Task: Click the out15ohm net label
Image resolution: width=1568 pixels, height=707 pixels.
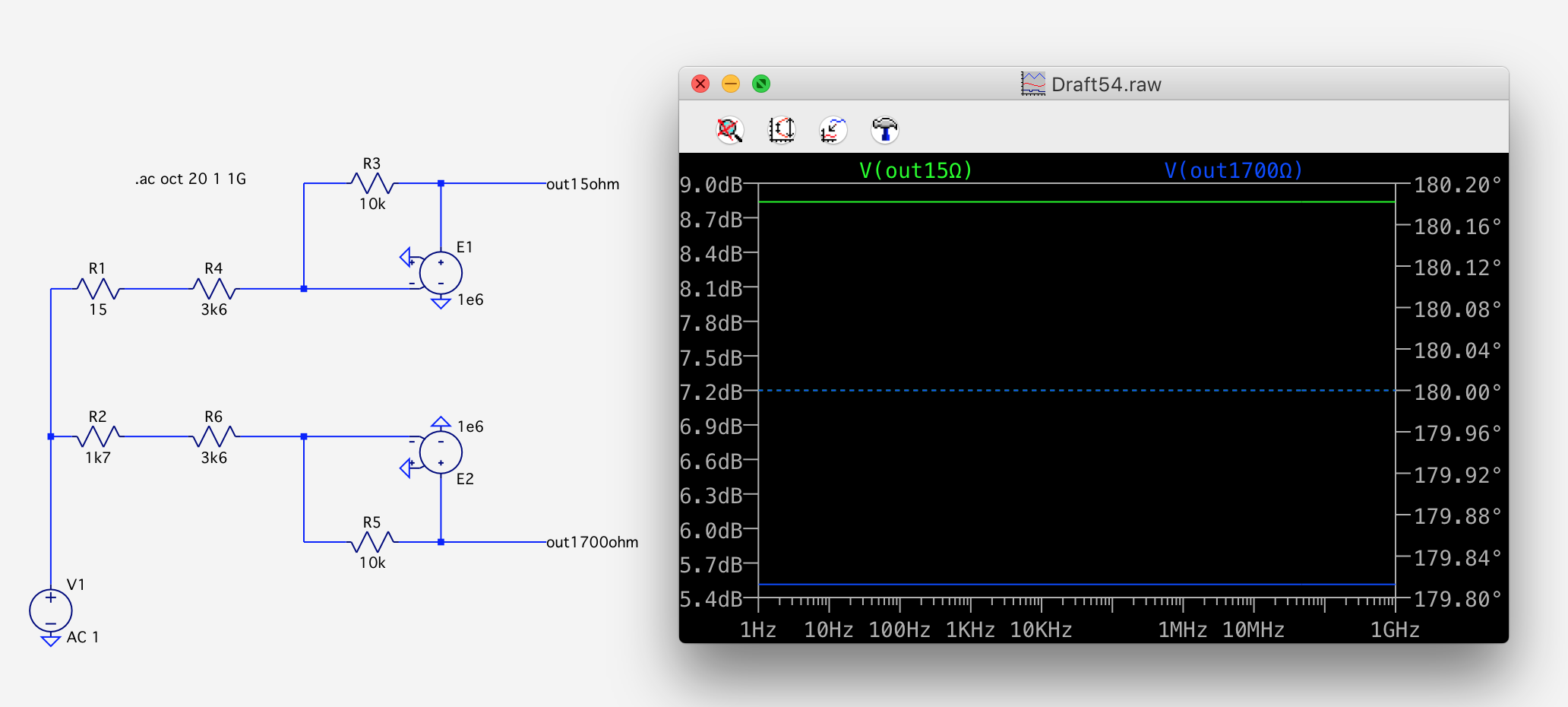Action: [x=583, y=184]
